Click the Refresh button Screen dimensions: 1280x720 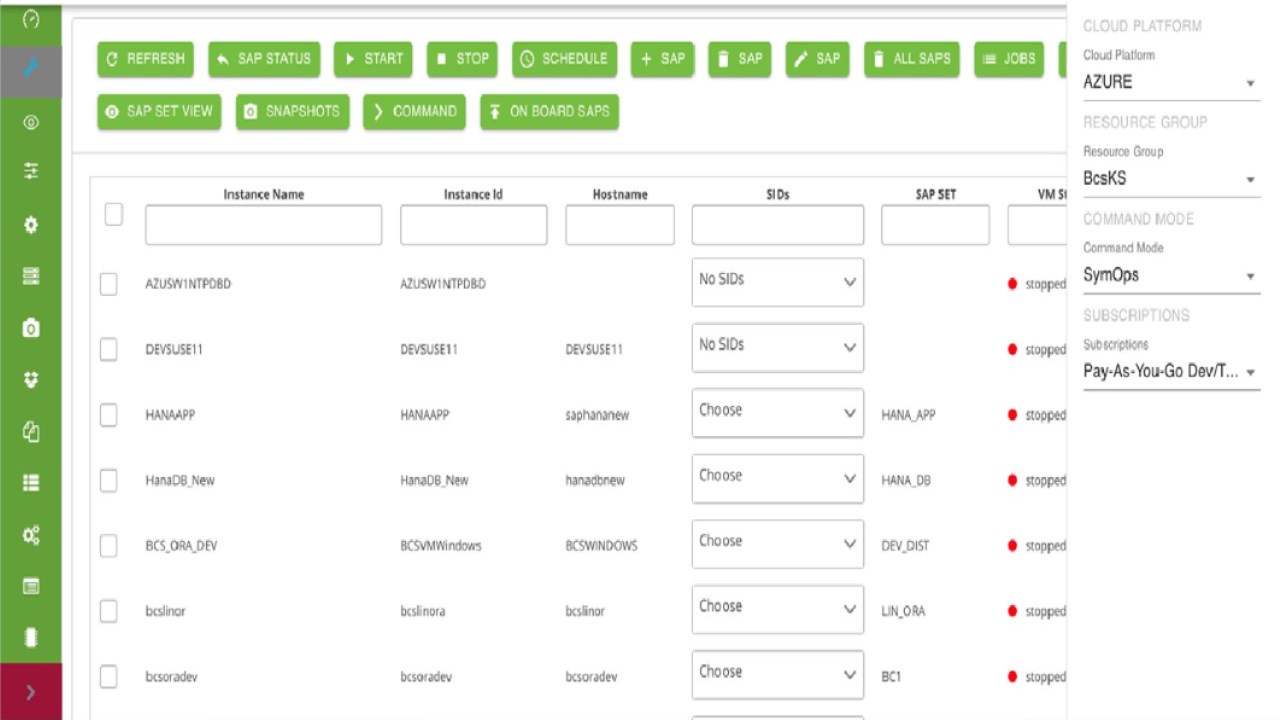point(146,59)
